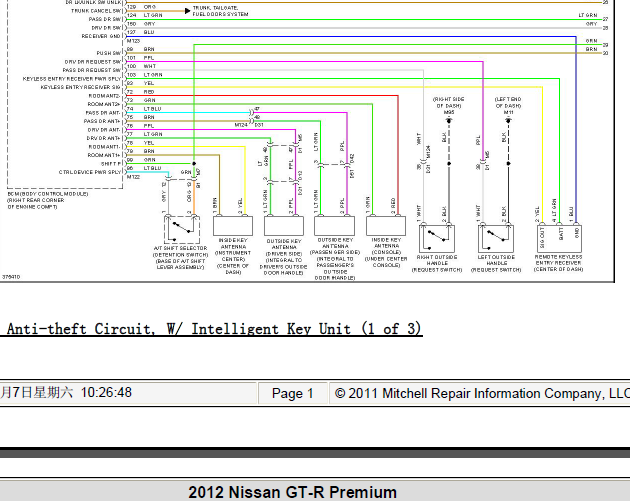Image resolution: width=630 pixels, height=501 pixels.
Task: Click KEYLESS ENTRY RECEIVER SIG label
Action: point(80,87)
